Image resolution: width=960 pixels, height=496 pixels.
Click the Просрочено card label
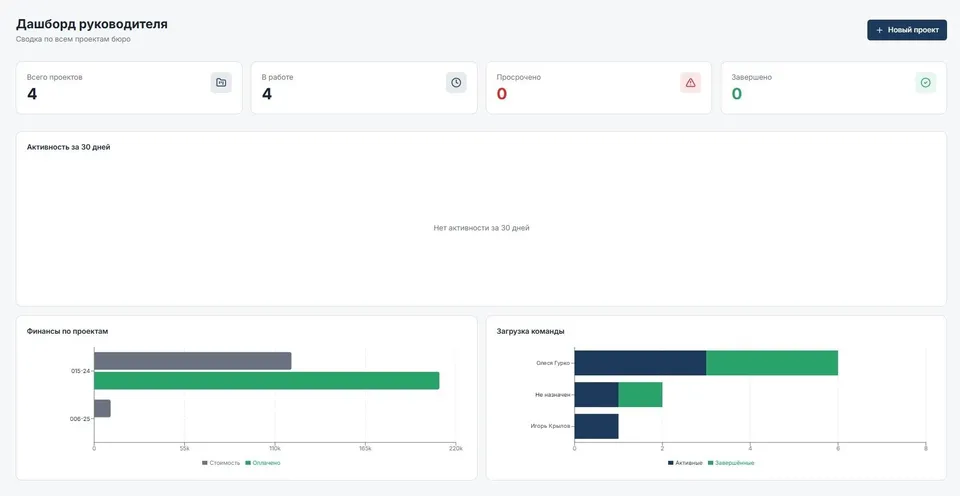point(519,77)
